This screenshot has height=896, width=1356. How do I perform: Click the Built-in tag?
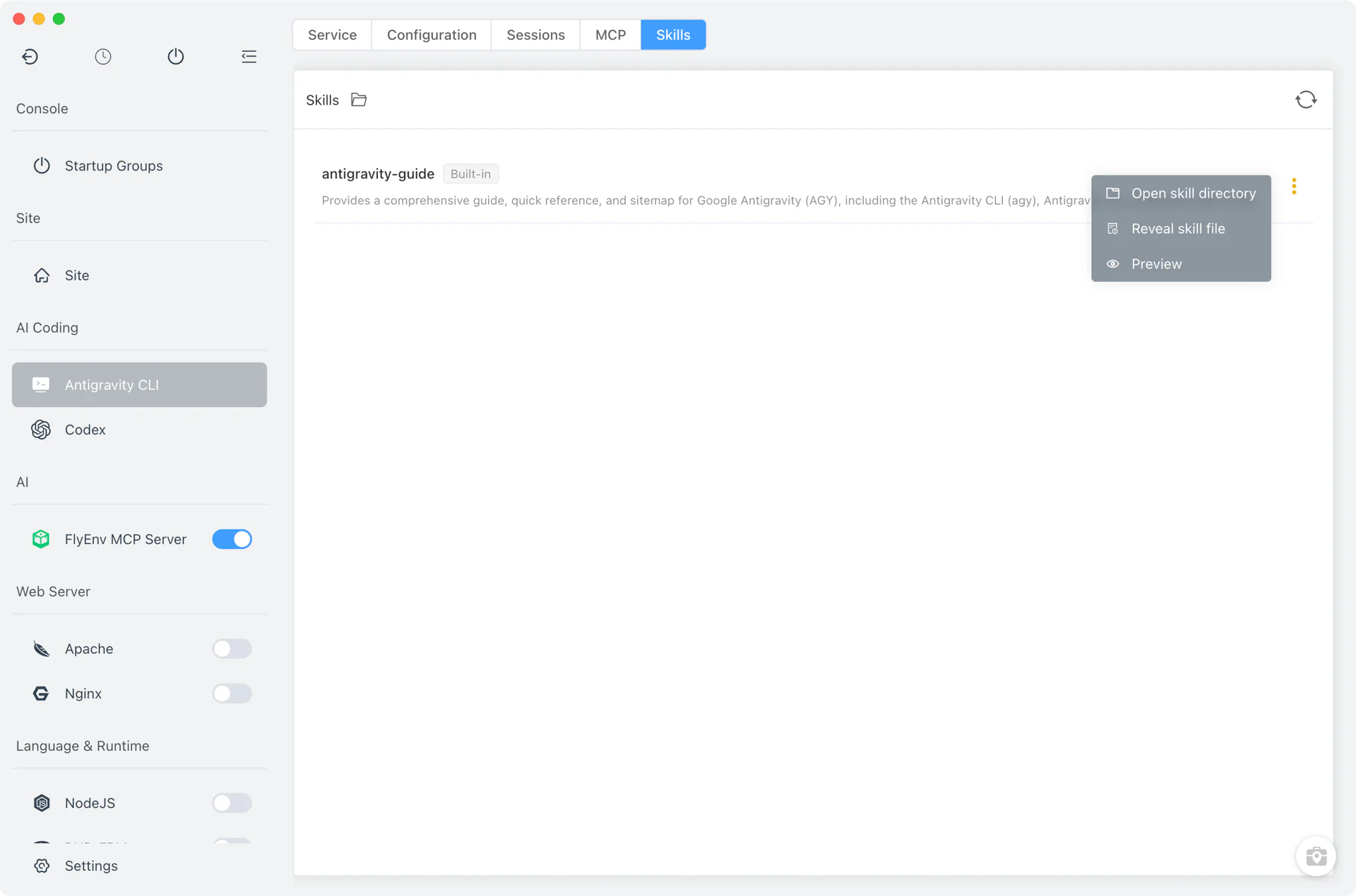click(471, 174)
